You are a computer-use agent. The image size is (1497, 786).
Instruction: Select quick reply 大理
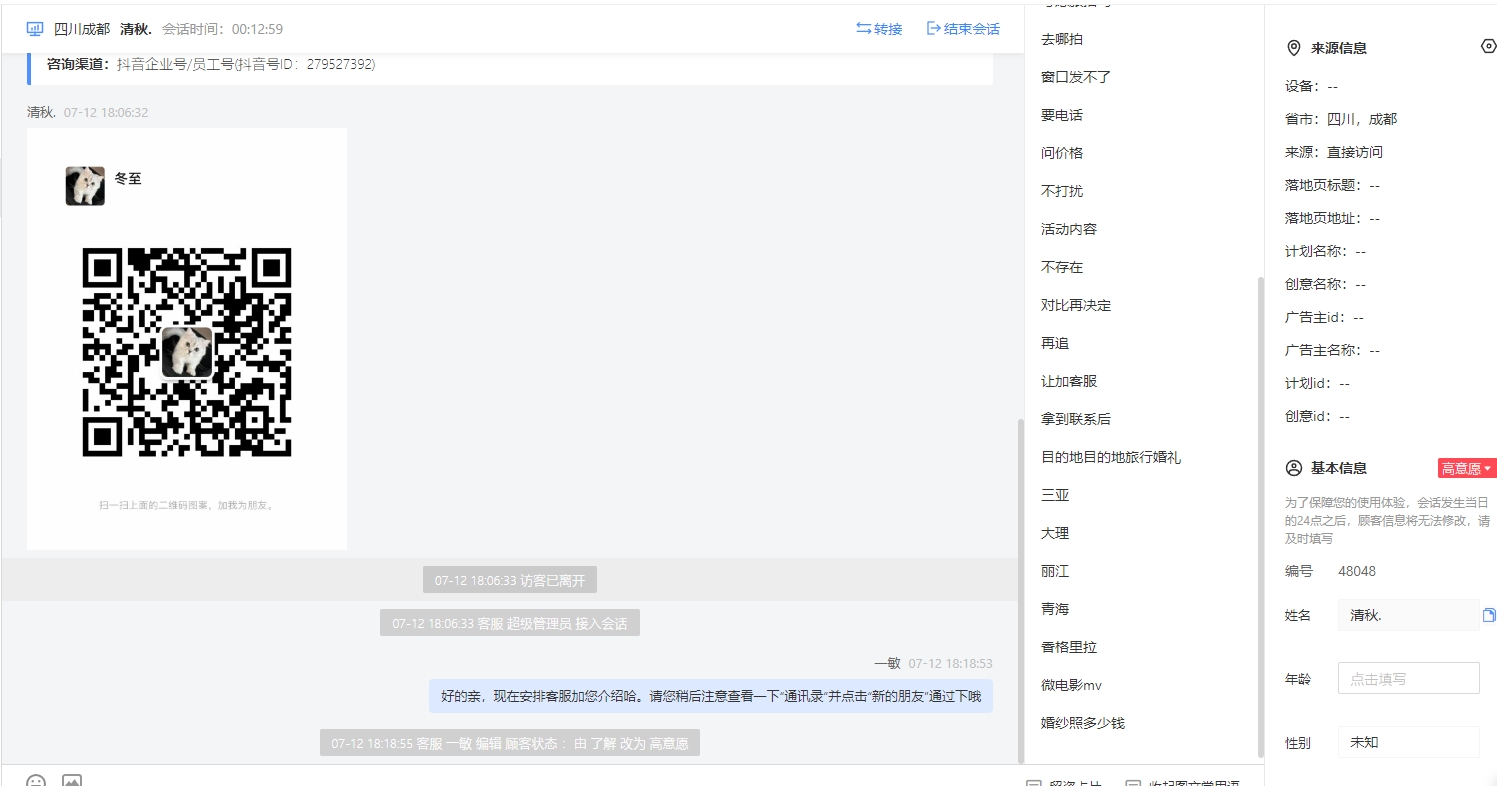tap(1055, 533)
